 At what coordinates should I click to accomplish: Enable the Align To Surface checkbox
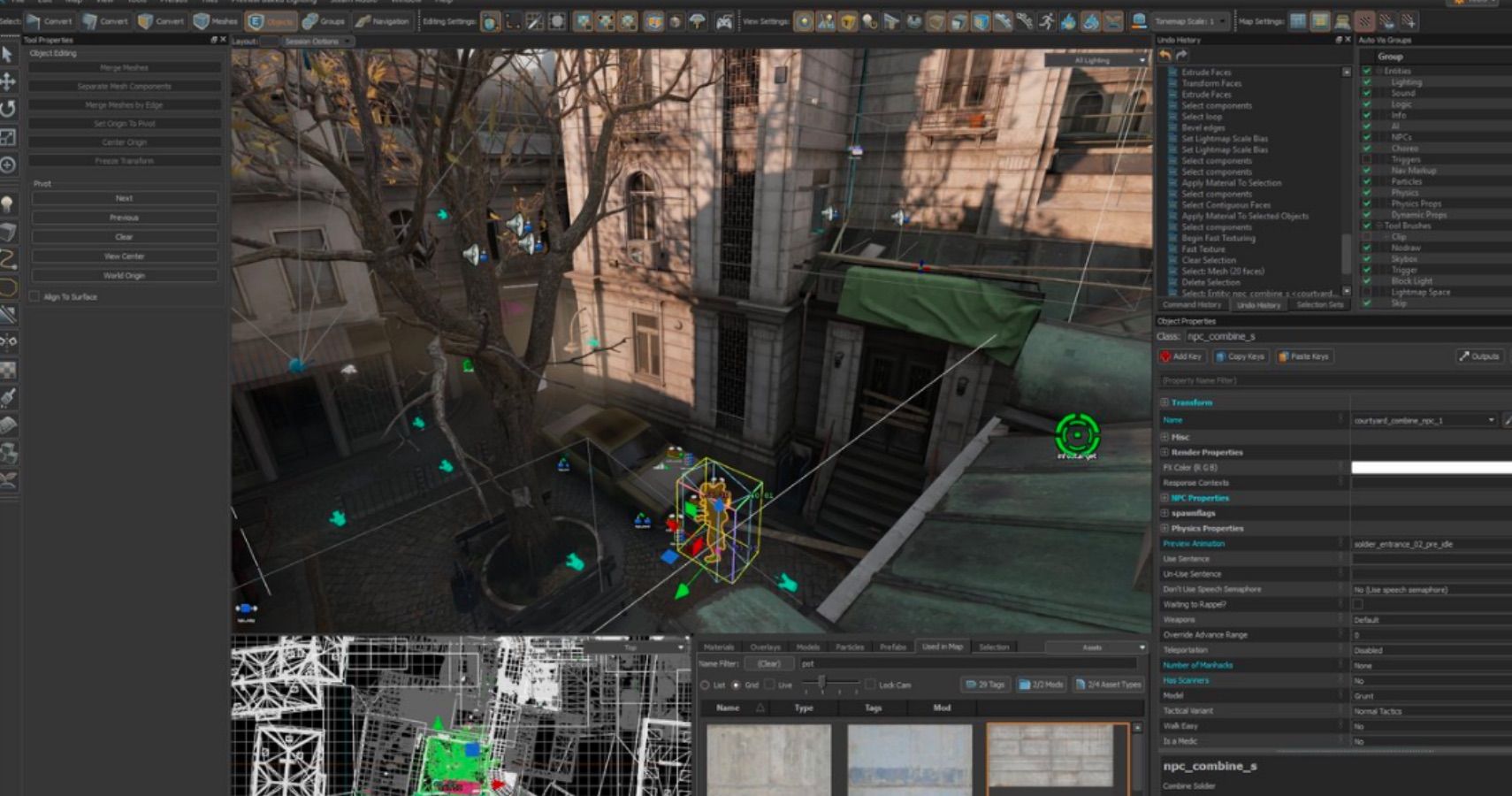(34, 297)
